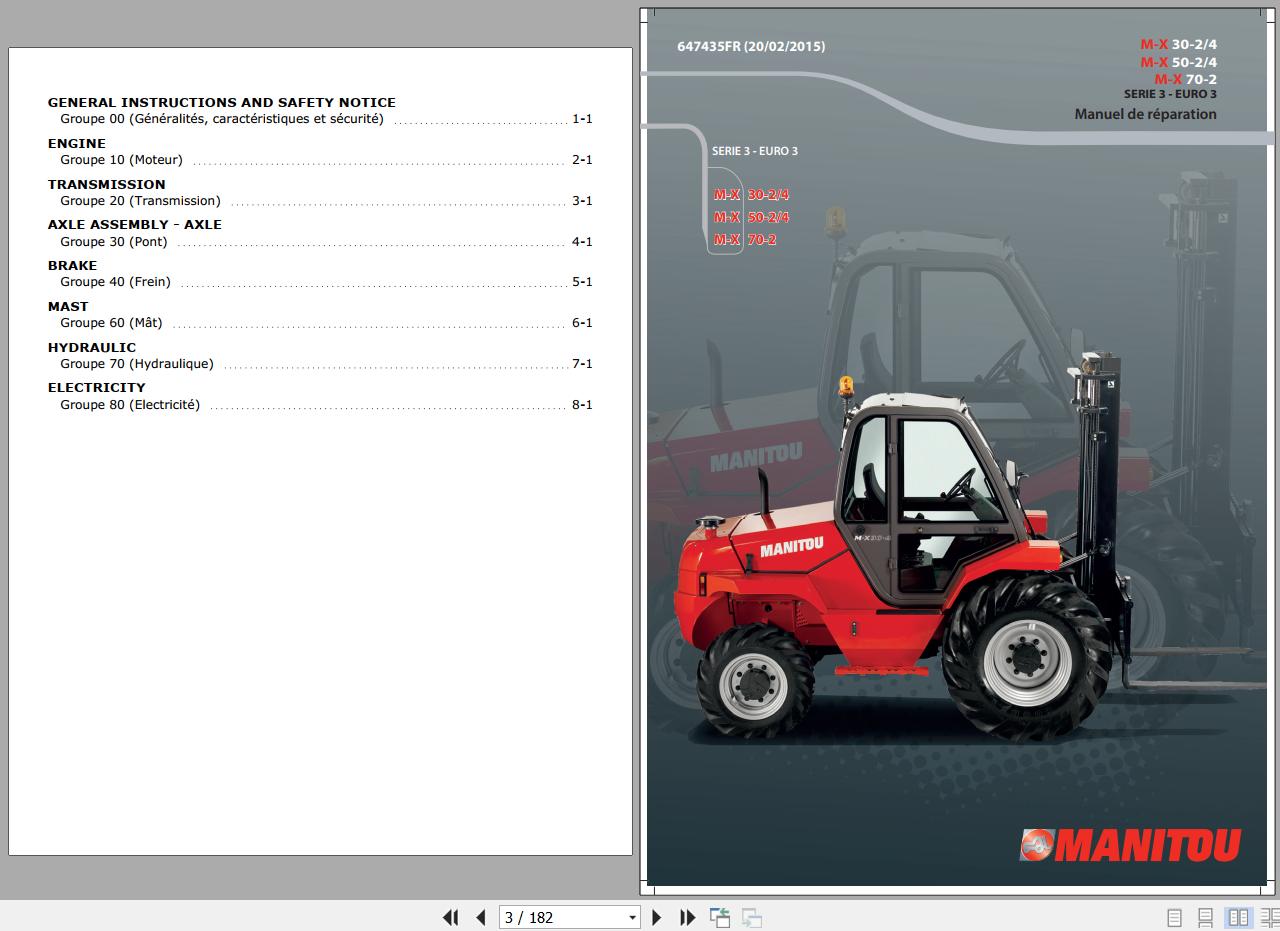Click M-X 50-2/4 in top-right header
The width and height of the screenshot is (1280, 931).
click(1179, 62)
